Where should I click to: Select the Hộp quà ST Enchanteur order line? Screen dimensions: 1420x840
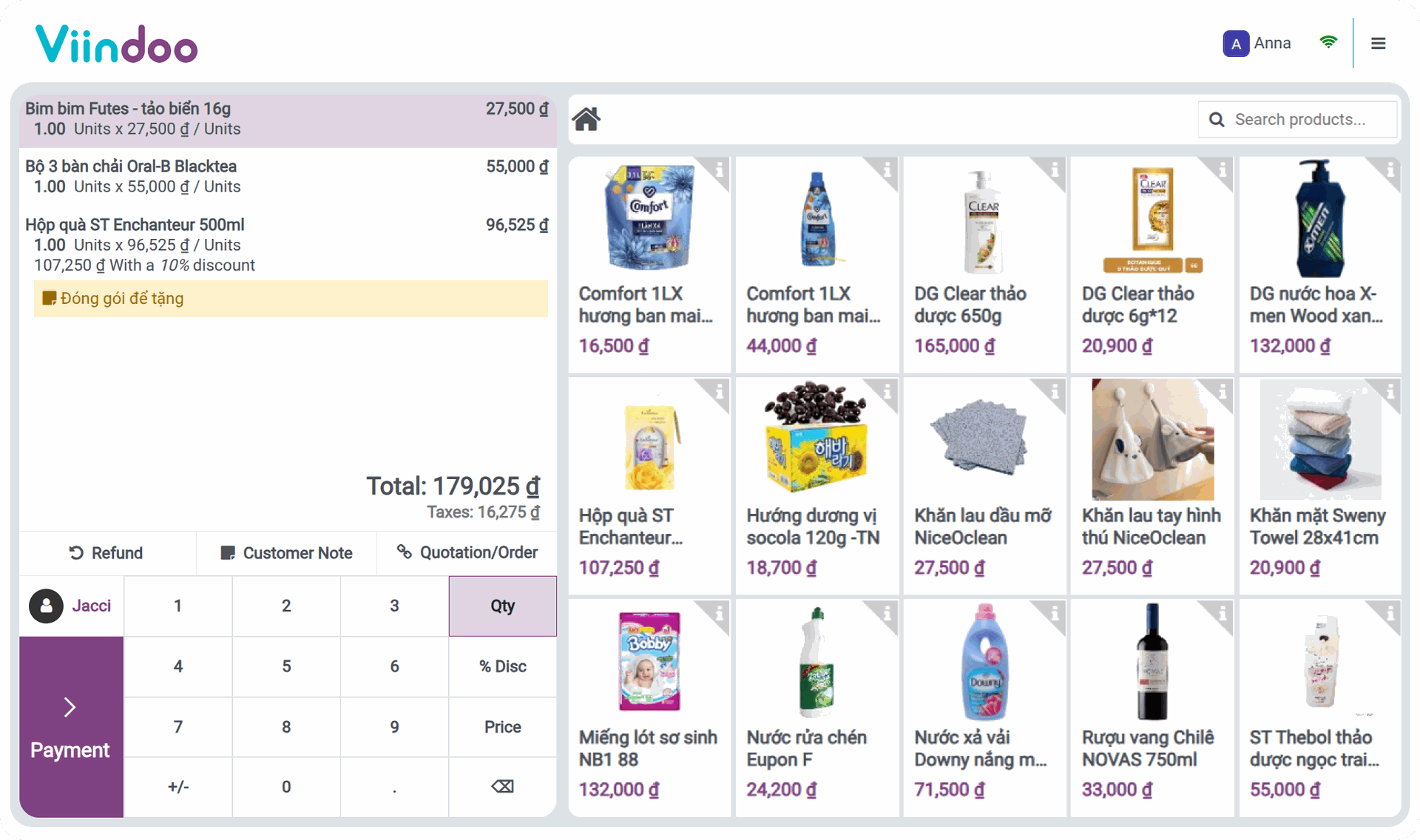tap(287, 244)
